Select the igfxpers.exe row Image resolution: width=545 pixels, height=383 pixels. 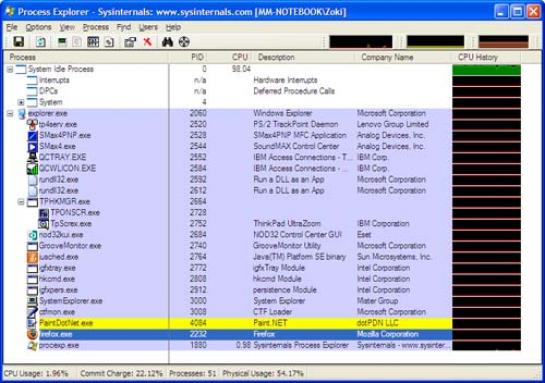pyautogui.click(x=262, y=290)
